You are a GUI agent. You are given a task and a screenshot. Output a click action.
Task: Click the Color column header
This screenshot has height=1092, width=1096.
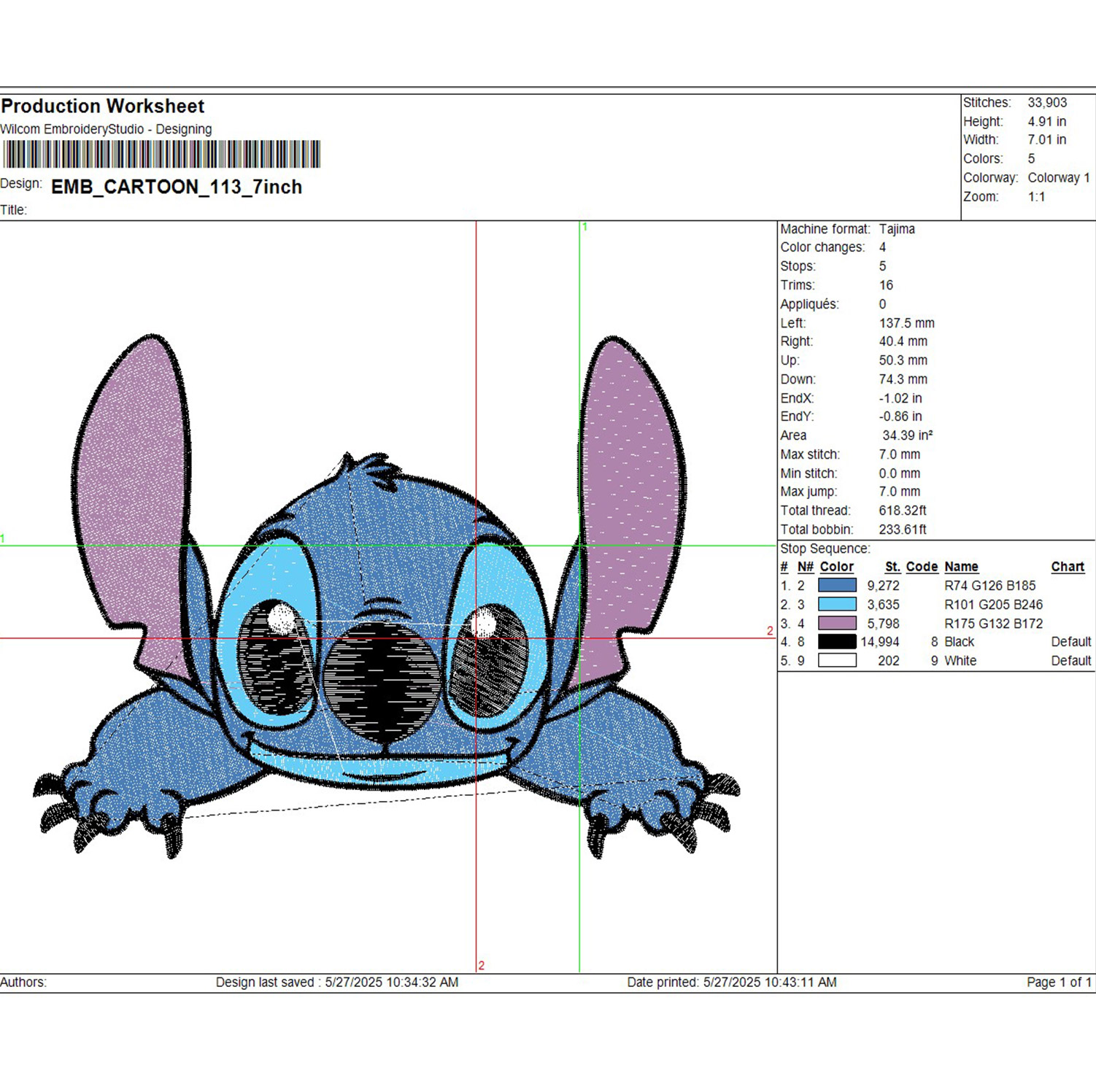pyautogui.click(x=836, y=567)
